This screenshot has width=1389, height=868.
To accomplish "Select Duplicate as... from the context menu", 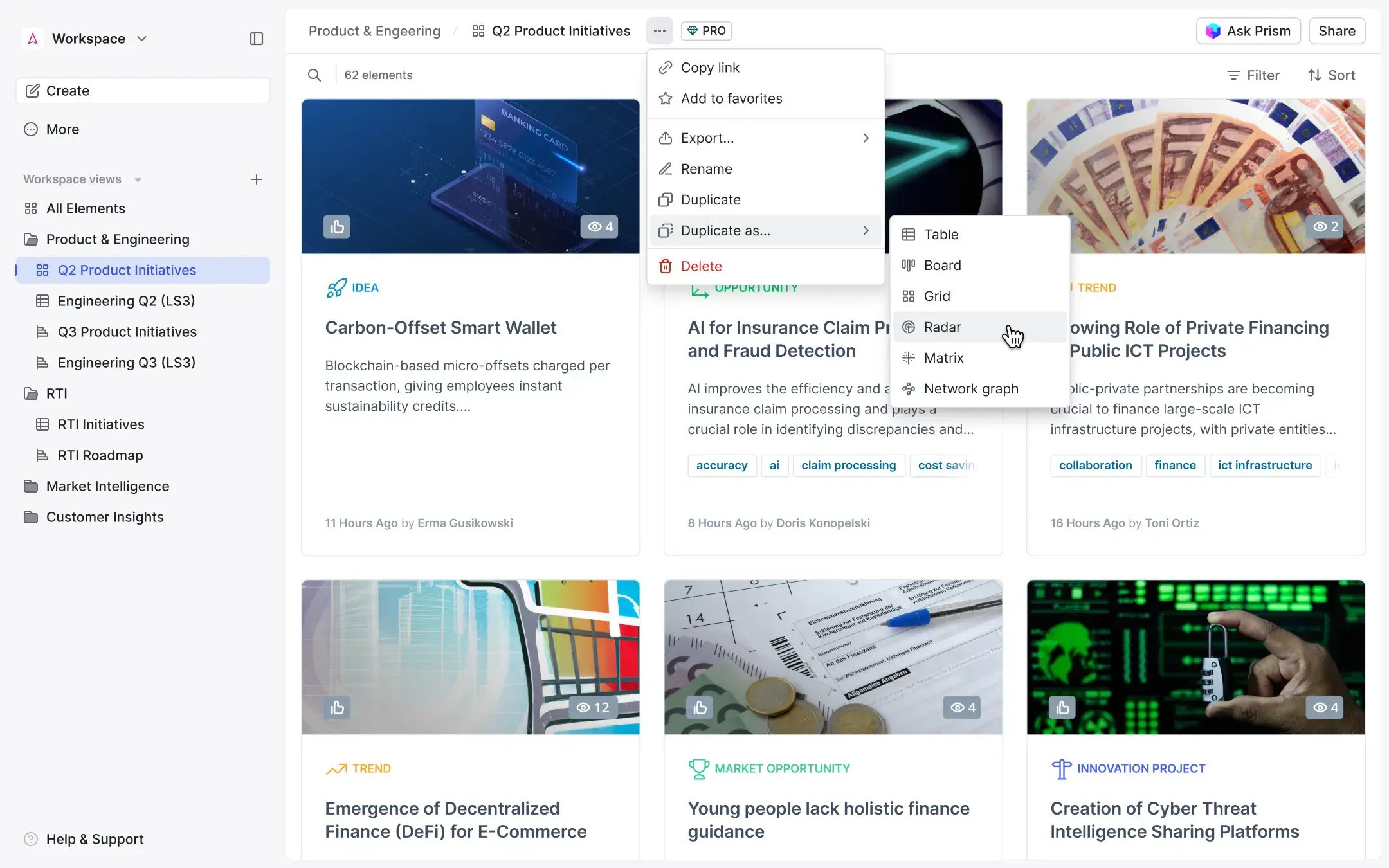I will (x=725, y=230).
